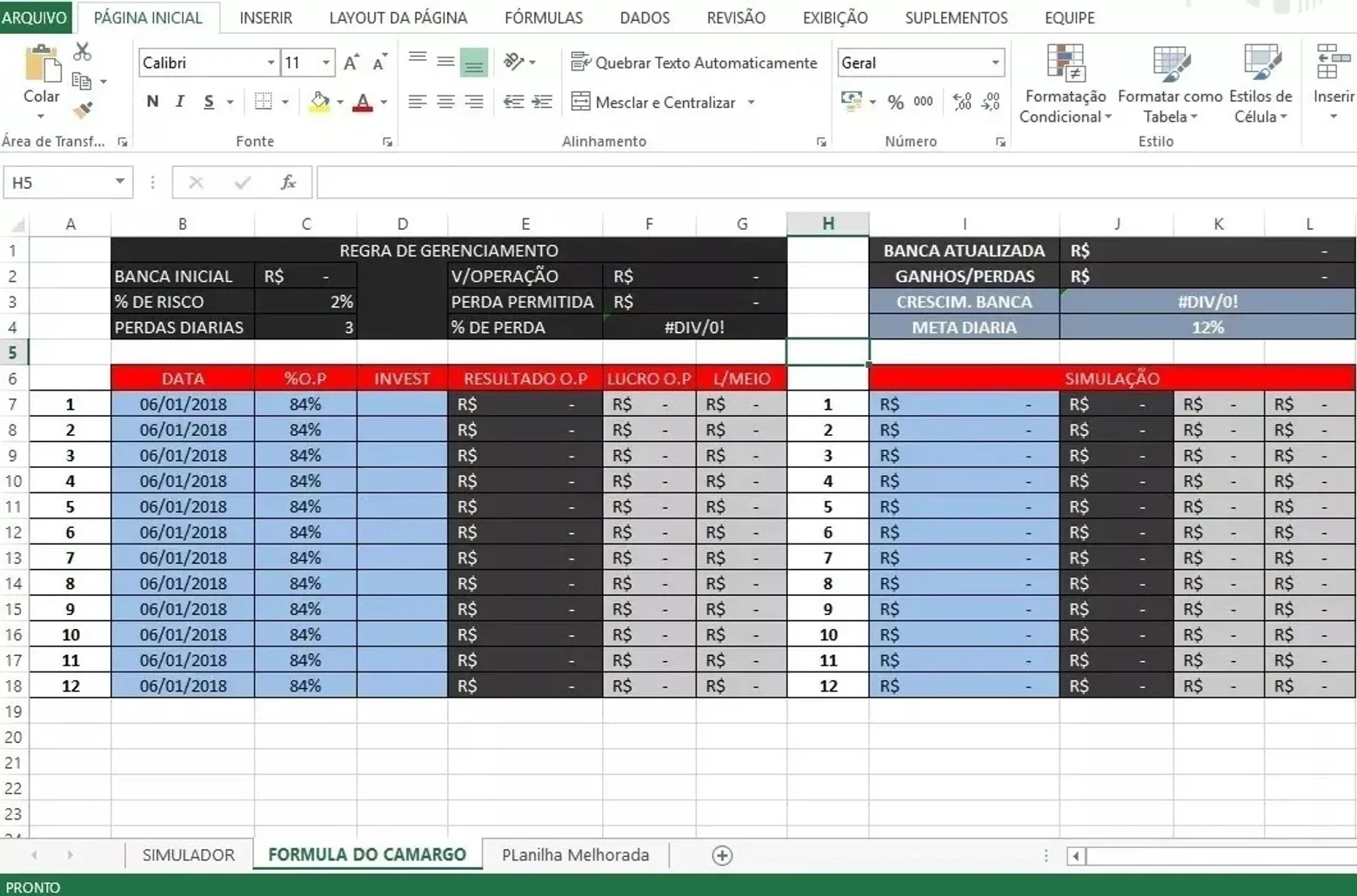This screenshot has width=1357, height=896.
Task: Apply percent style format
Action: pyautogui.click(x=895, y=102)
